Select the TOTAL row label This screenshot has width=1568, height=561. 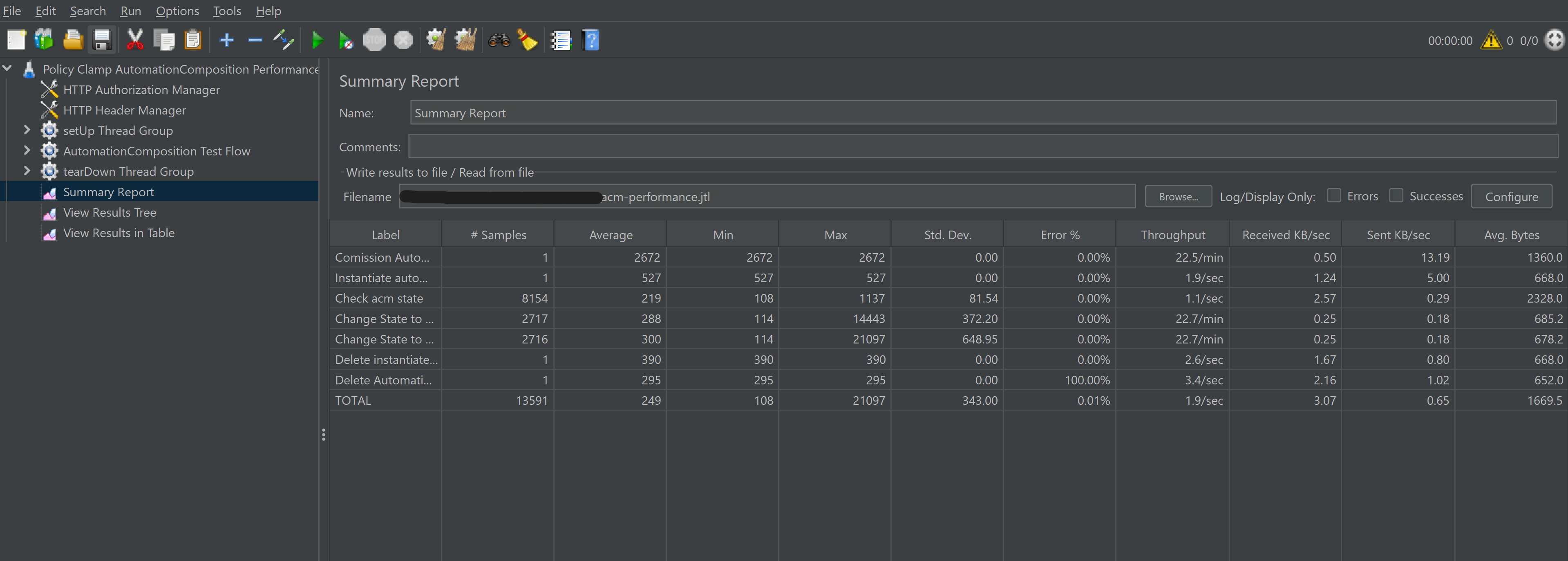pyautogui.click(x=353, y=400)
